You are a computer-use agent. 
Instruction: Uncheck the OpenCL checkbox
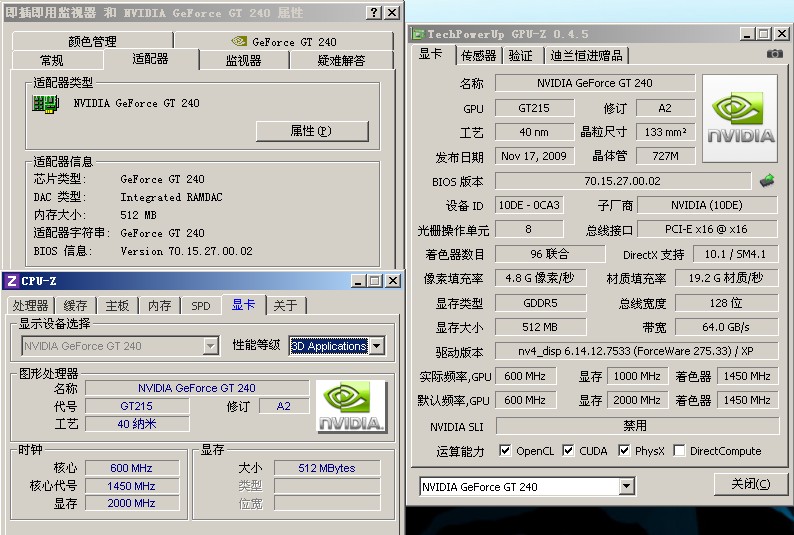505,451
